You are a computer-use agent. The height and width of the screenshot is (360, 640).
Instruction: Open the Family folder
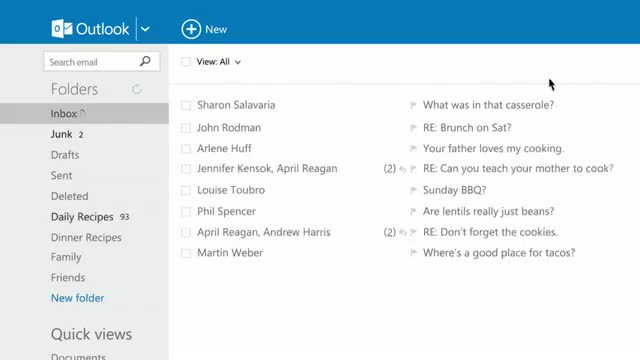pos(66,257)
